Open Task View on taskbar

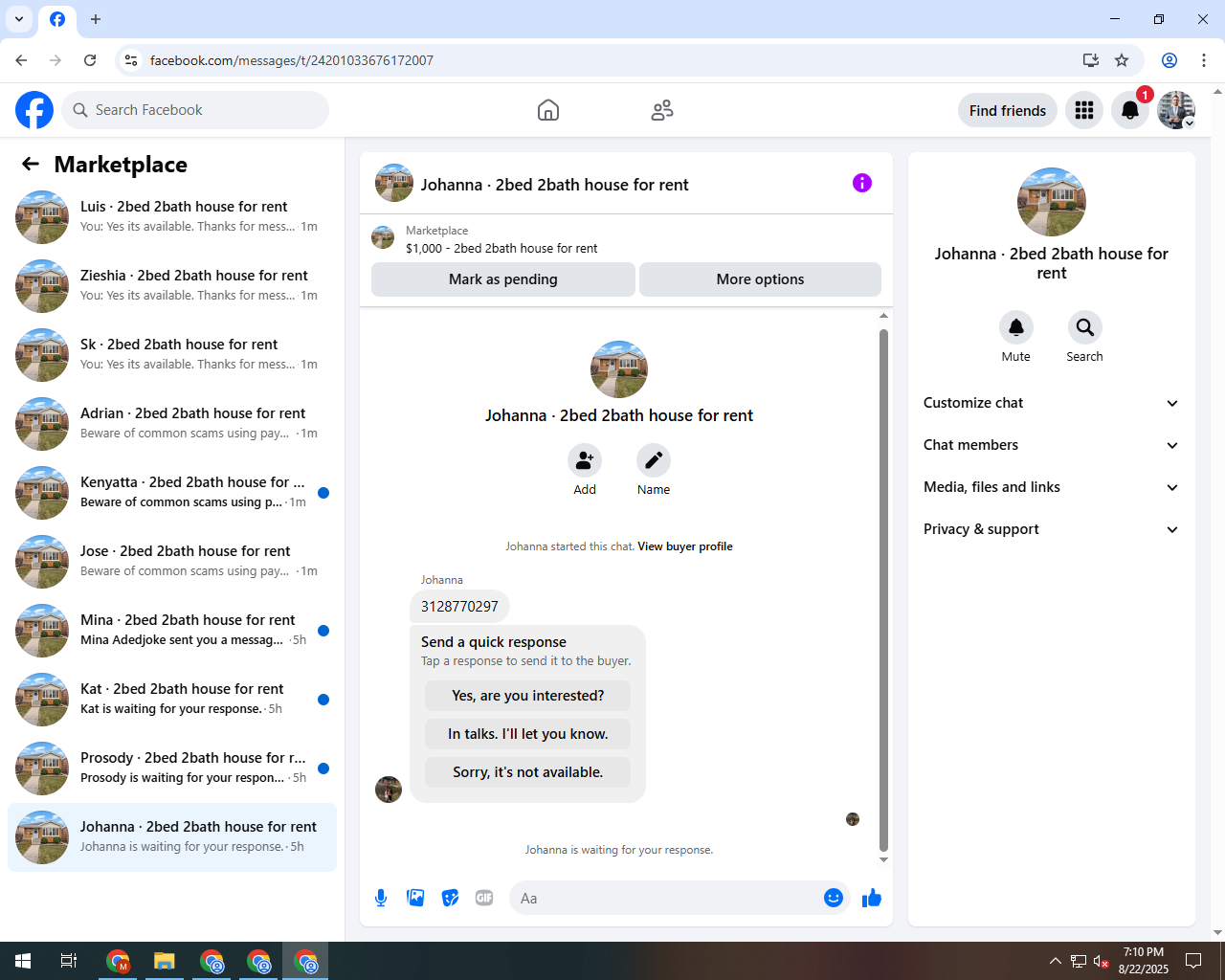click(x=69, y=961)
